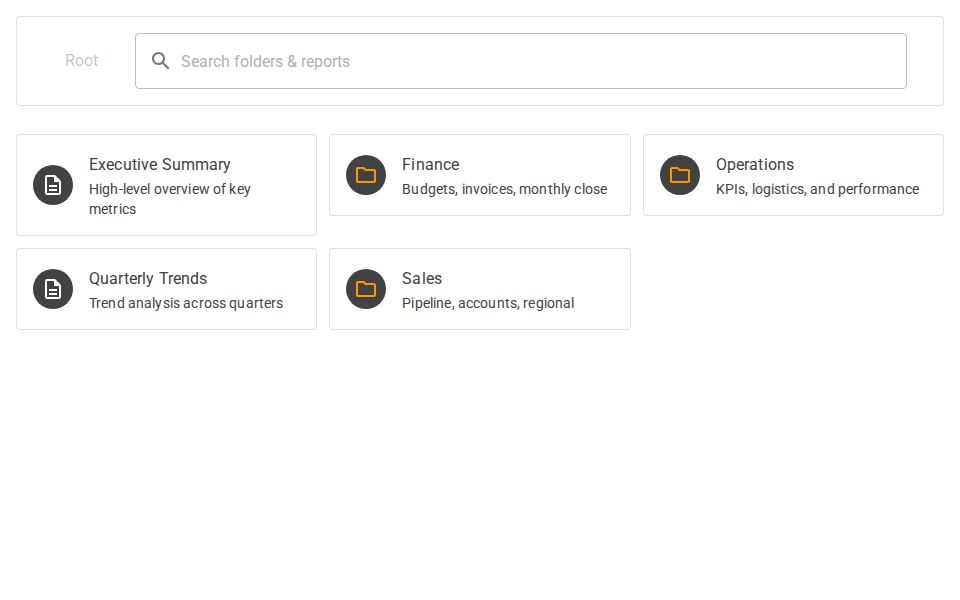Click the Operations card description text
The height and width of the screenshot is (600, 960).
click(x=818, y=189)
